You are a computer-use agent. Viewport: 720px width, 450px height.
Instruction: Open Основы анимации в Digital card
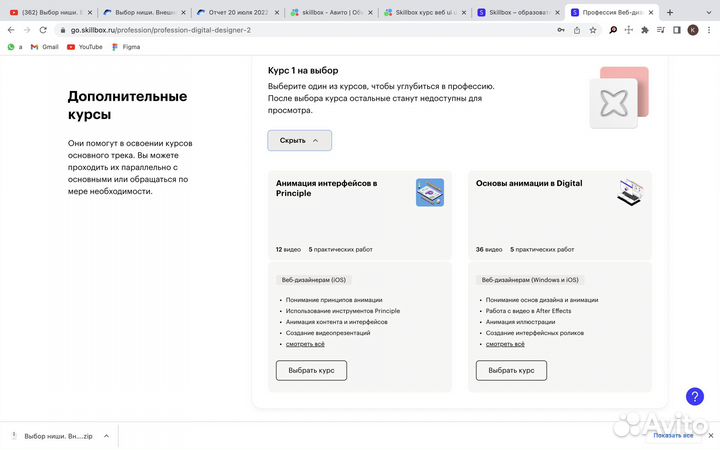click(560, 215)
